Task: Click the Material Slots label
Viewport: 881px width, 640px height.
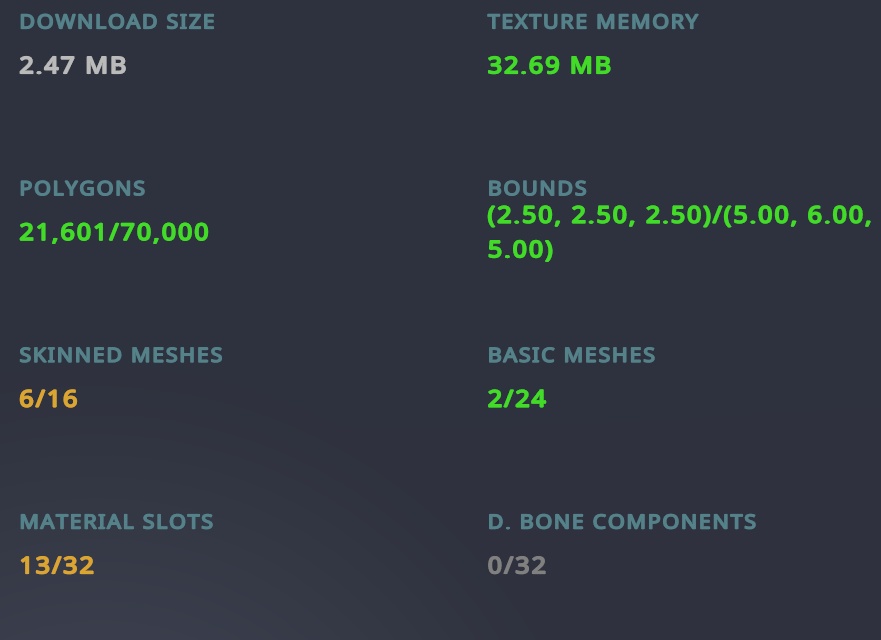Action: [x=116, y=522]
